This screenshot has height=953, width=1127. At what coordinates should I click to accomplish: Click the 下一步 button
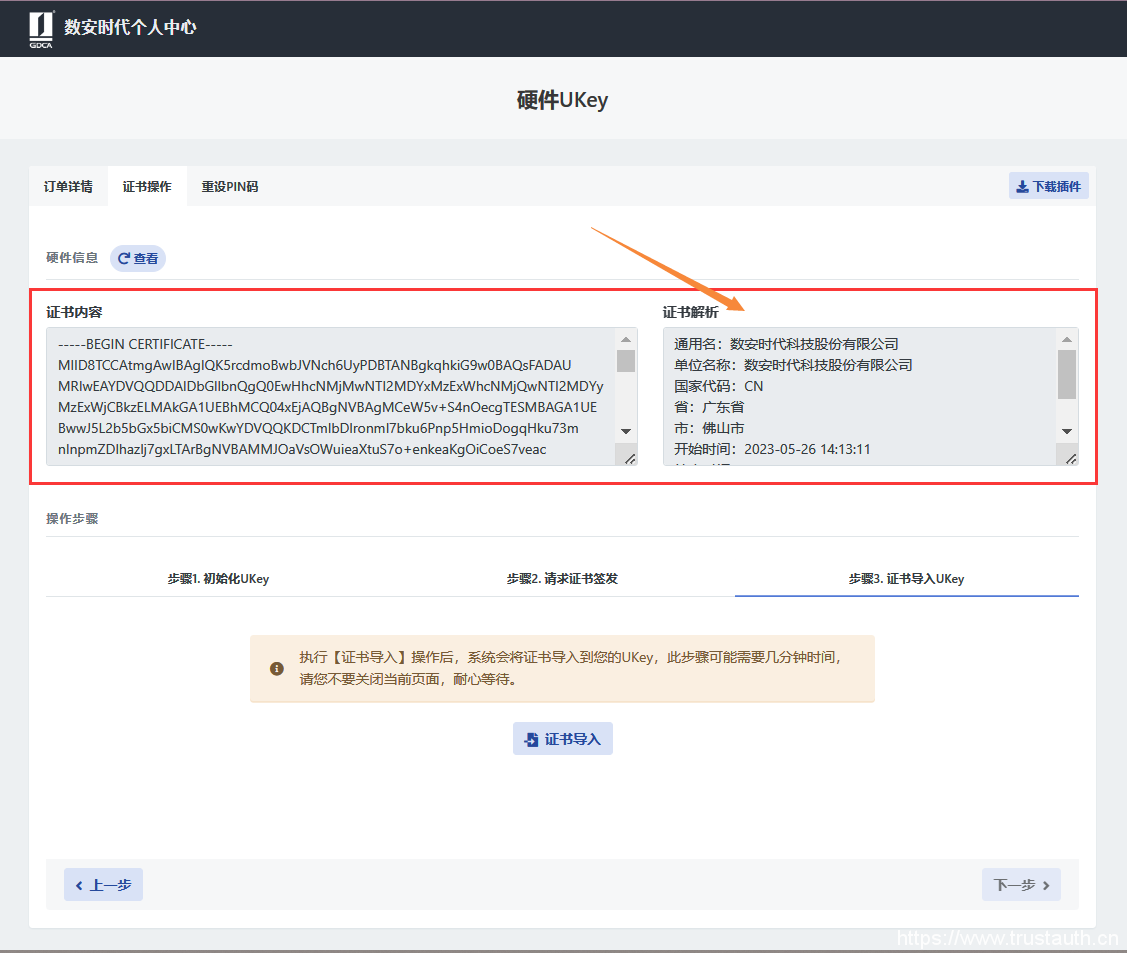click(1021, 885)
